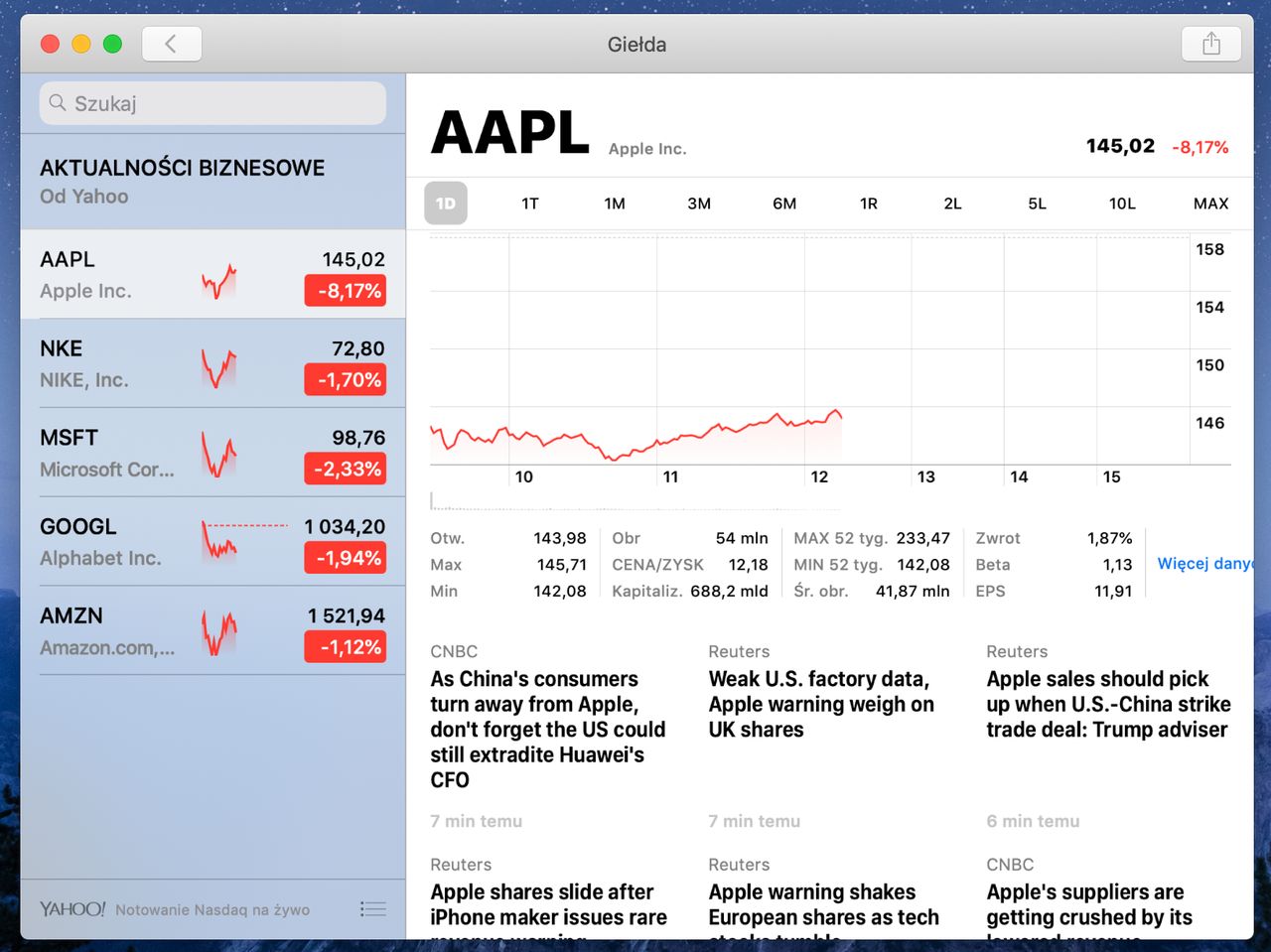1271x952 pixels.
Task: Toggle the AMZN -1,12% change badge
Action: coord(345,647)
